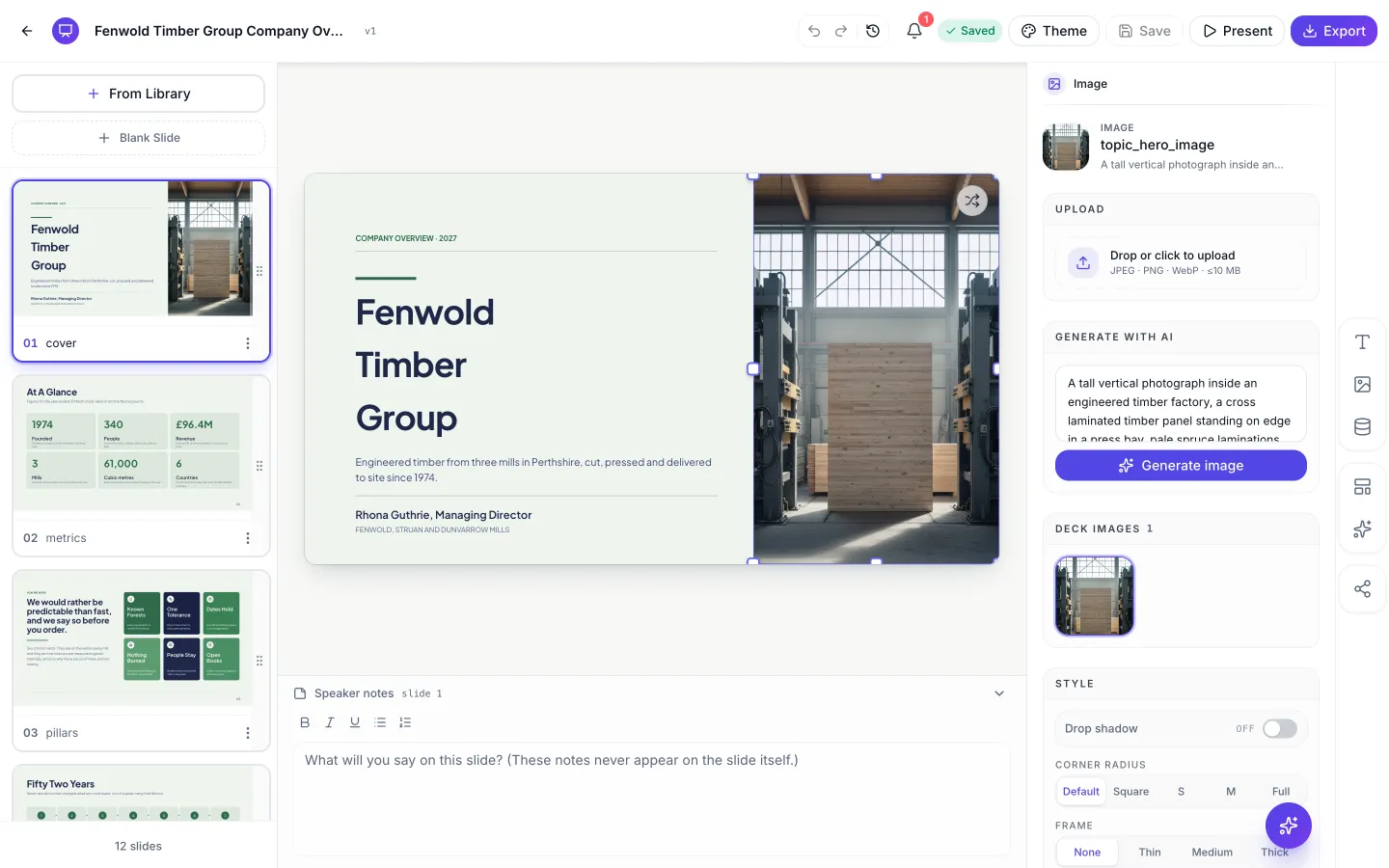Toggle the Drop shadow switch
Image resolution: width=1389 pixels, height=868 pixels.
[1280, 729]
